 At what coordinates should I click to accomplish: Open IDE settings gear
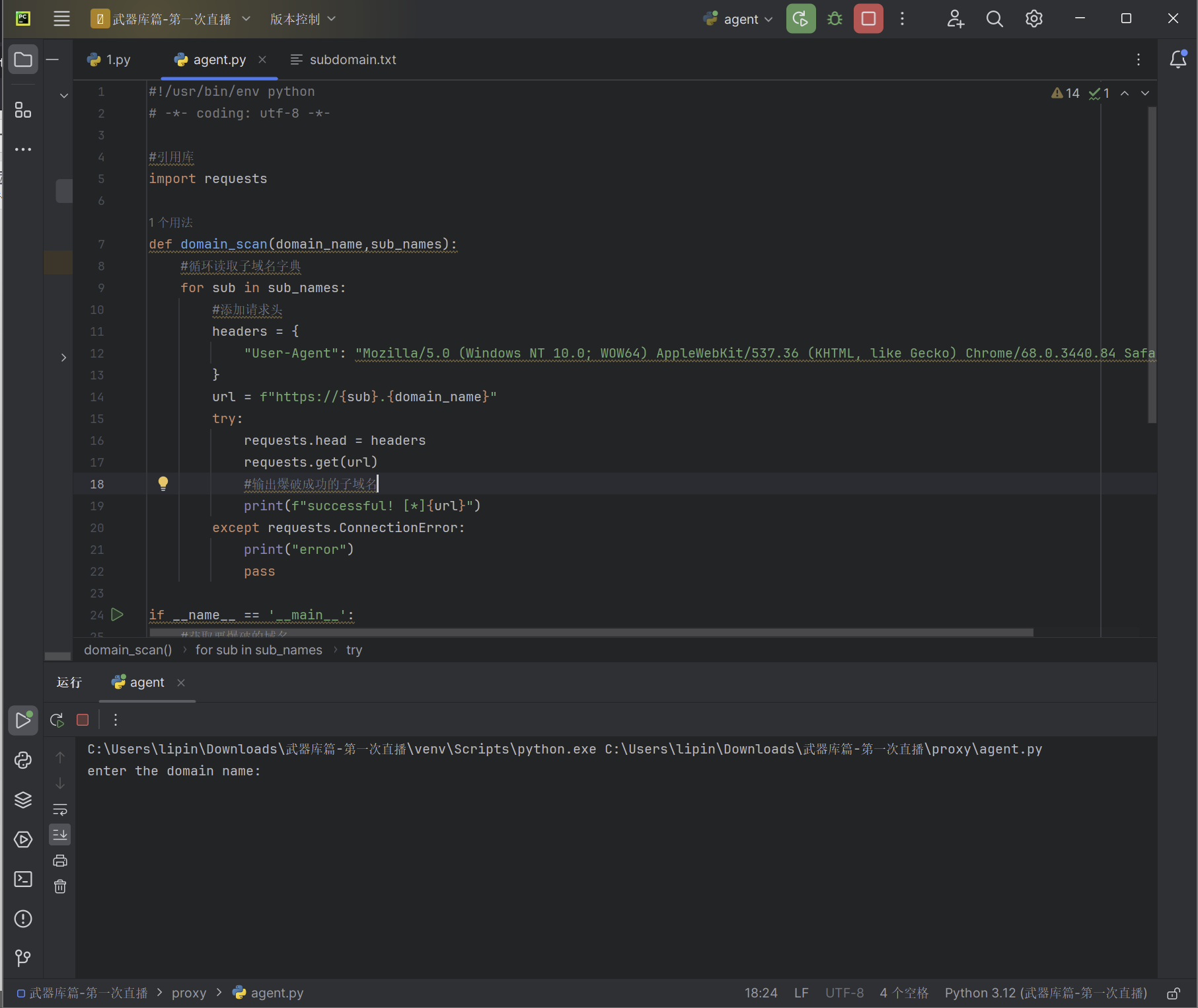pos(1034,19)
